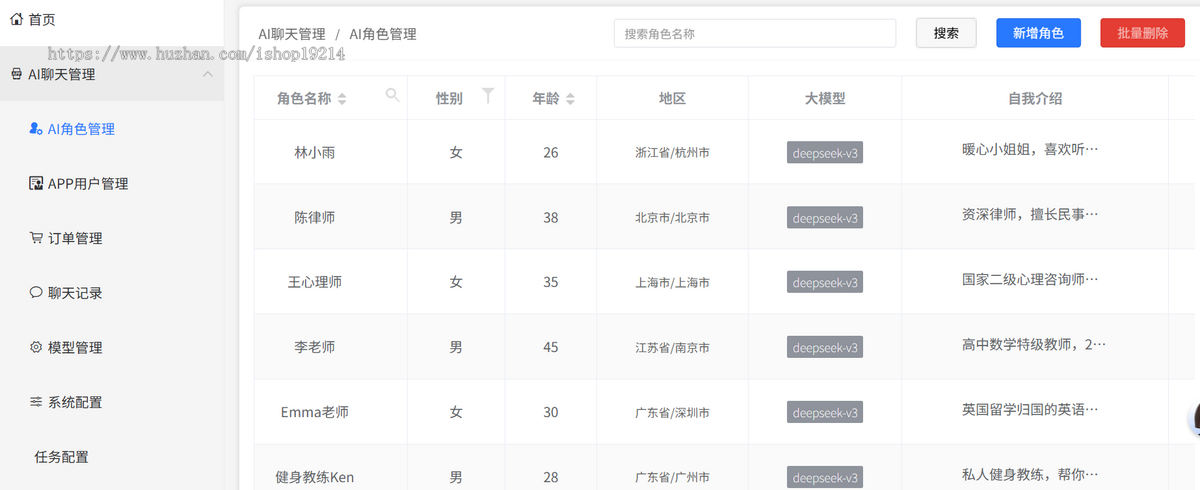Click the gear icon for 模型管理
The height and width of the screenshot is (490, 1200).
[37, 347]
